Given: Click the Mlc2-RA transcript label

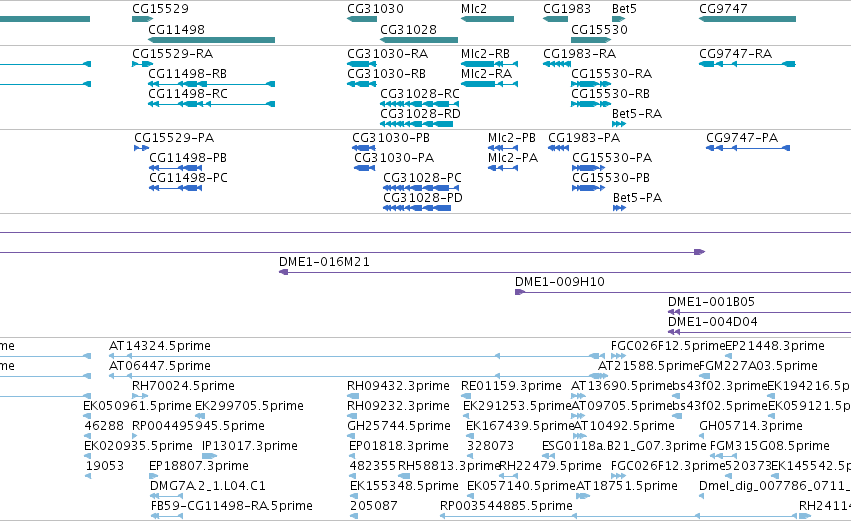Looking at the screenshot, I should pos(486,74).
